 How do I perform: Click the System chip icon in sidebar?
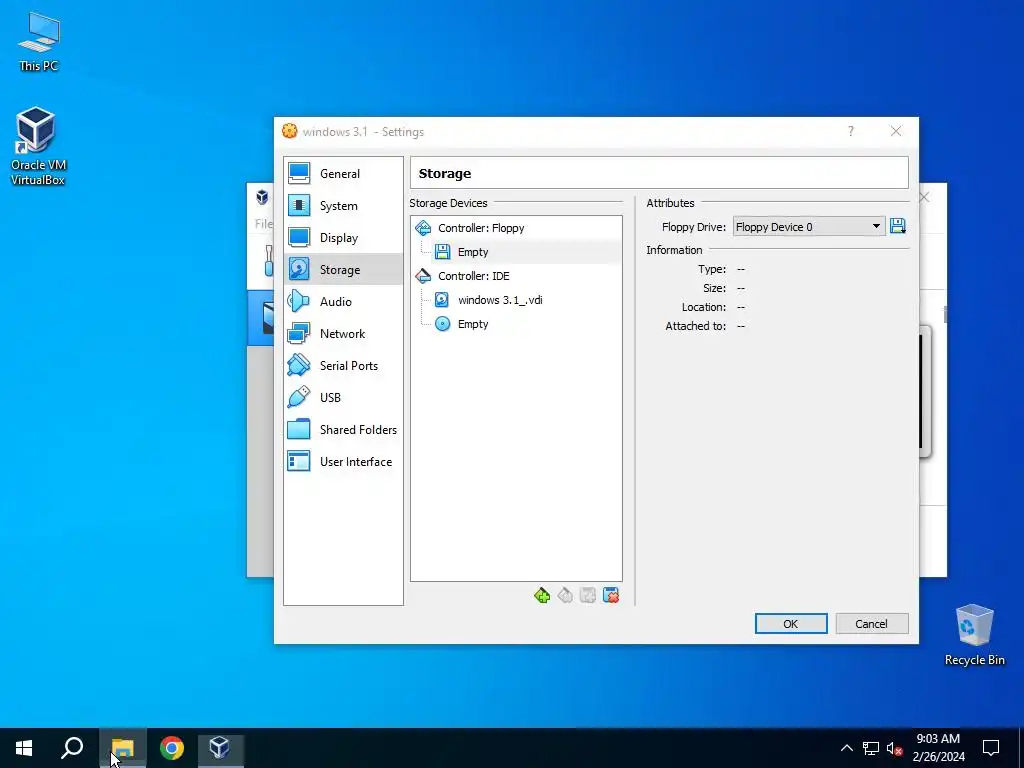point(299,205)
